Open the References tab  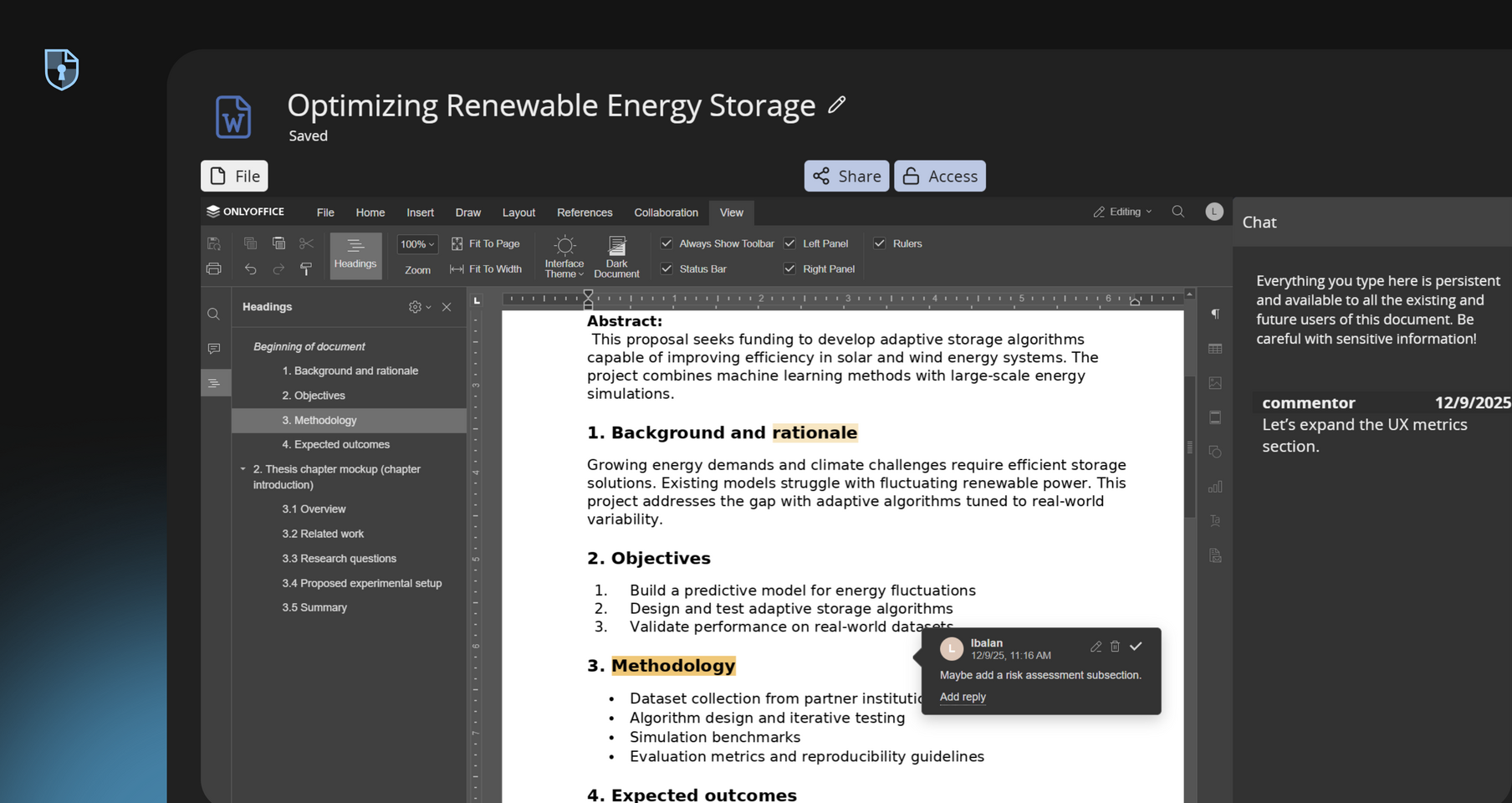585,212
